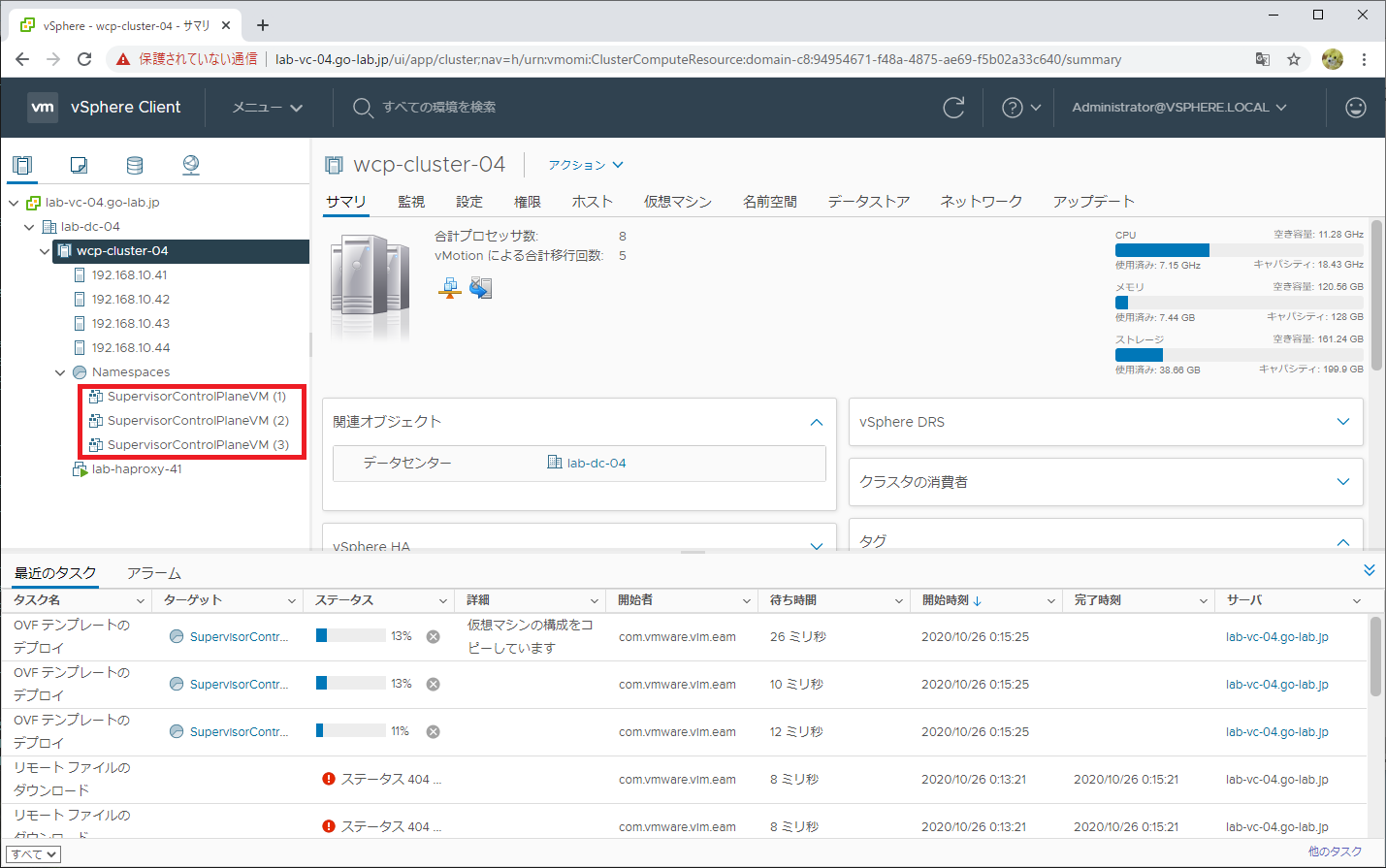The height and width of the screenshot is (868, 1386).
Task: Collapse the Namespaces tree node
Action: tap(60, 372)
